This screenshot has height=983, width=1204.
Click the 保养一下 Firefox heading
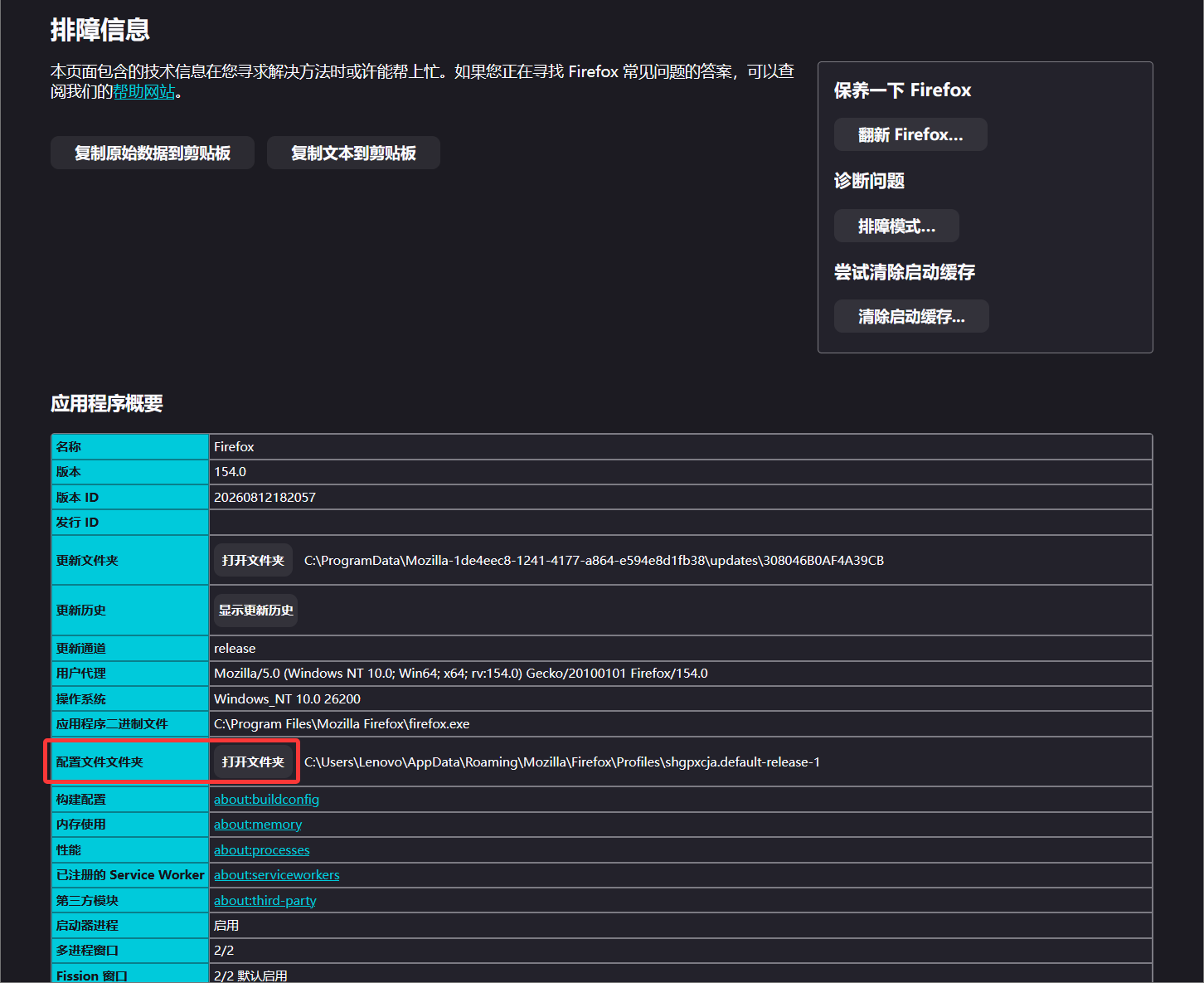coord(902,90)
